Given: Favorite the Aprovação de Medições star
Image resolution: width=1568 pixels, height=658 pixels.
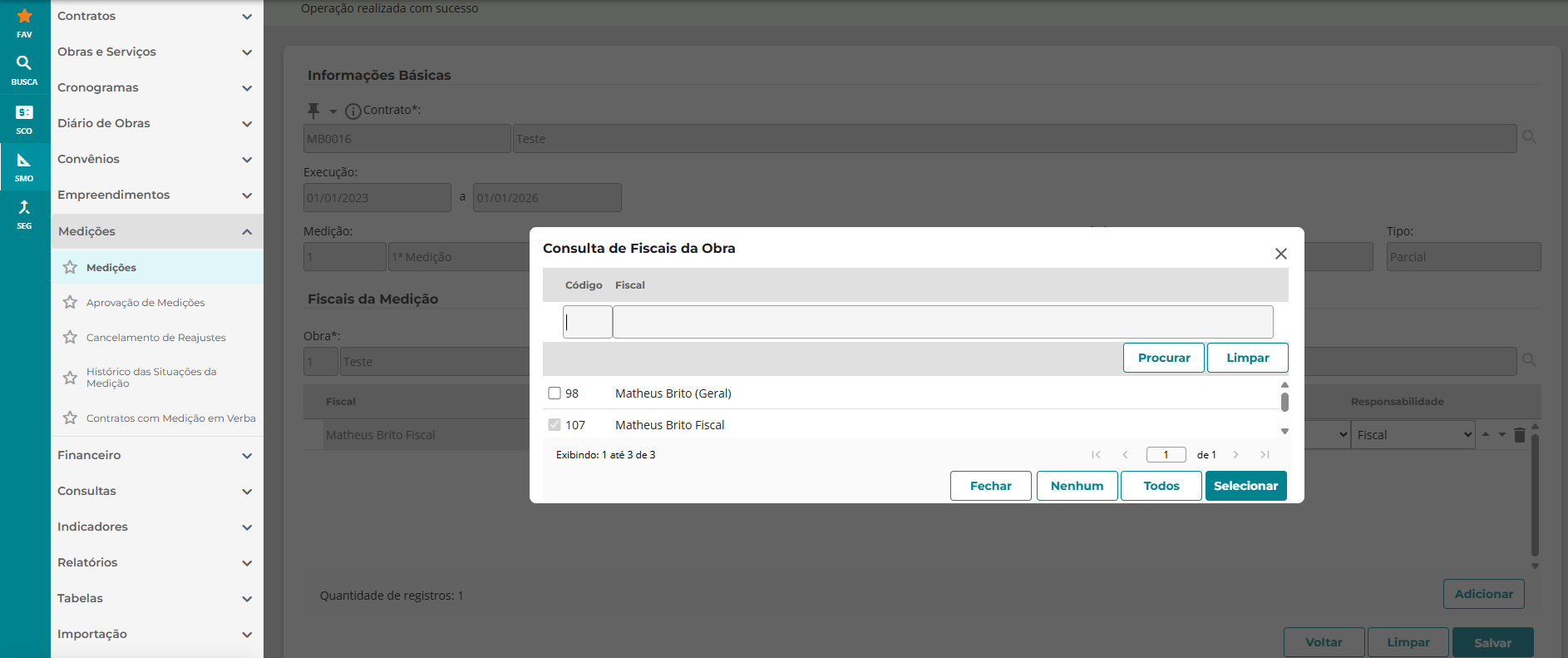Looking at the screenshot, I should (x=70, y=303).
